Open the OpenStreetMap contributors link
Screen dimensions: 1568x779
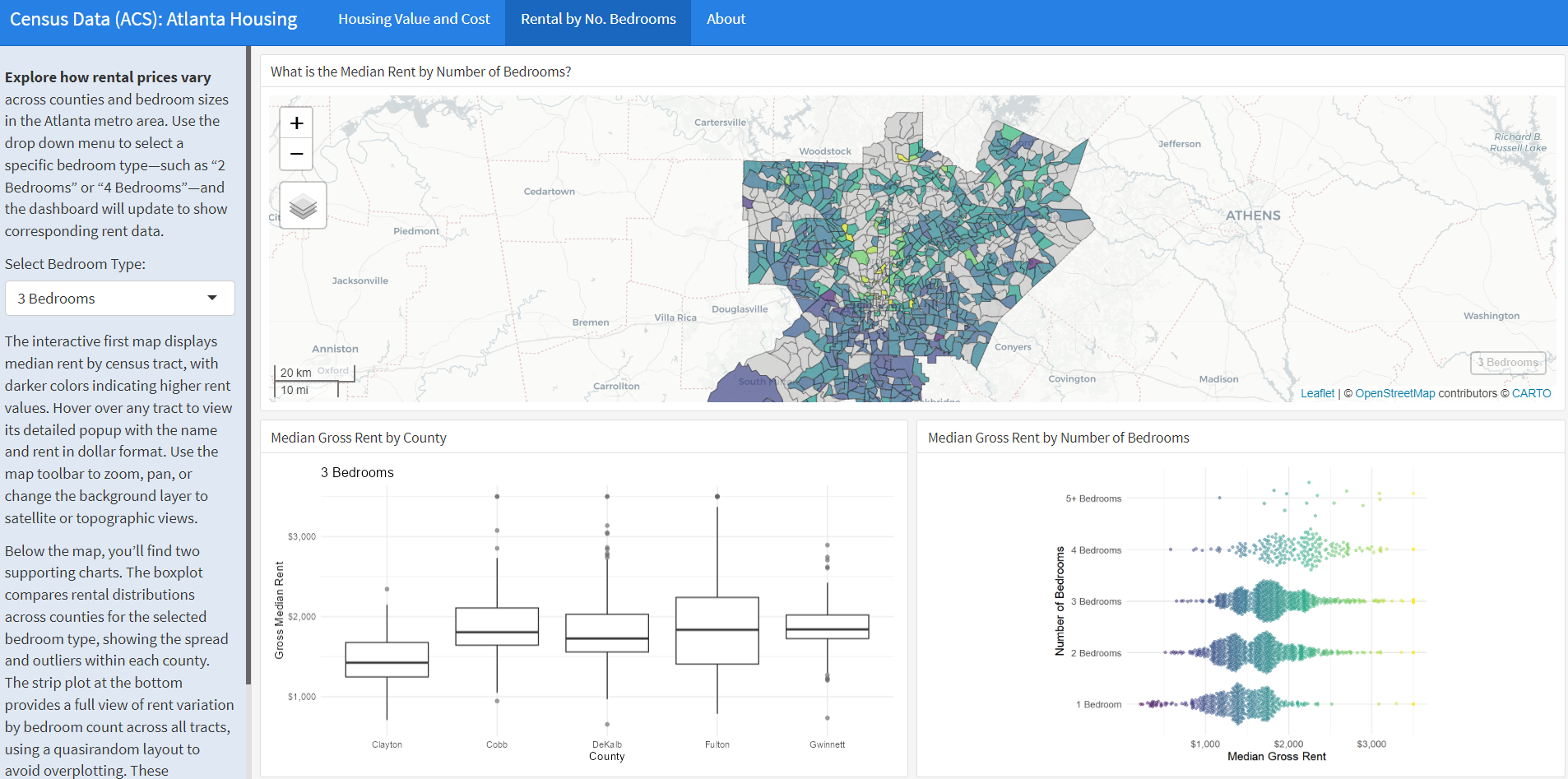1394,393
